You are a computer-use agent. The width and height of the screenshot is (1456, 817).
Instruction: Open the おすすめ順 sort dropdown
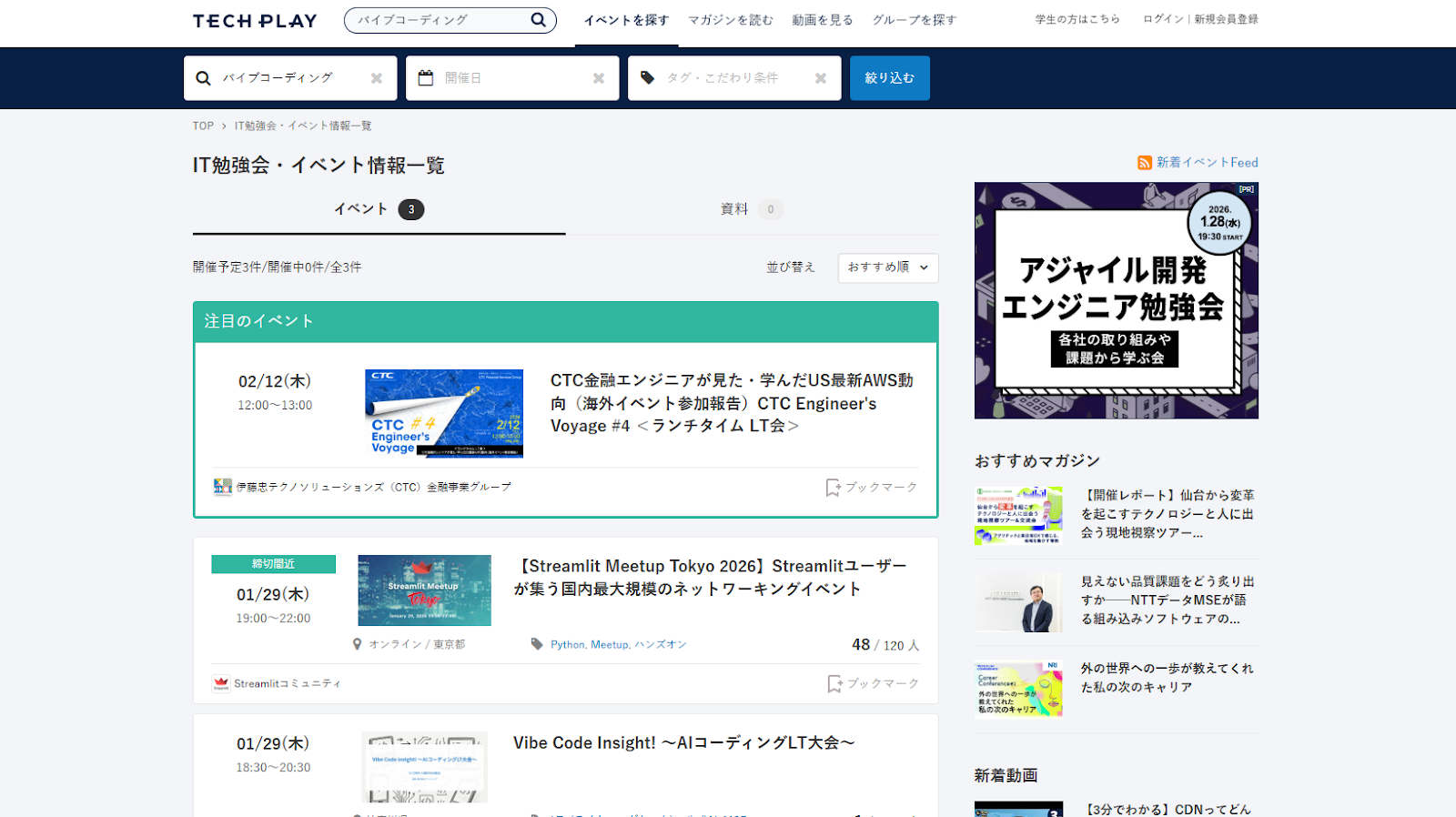point(888,267)
